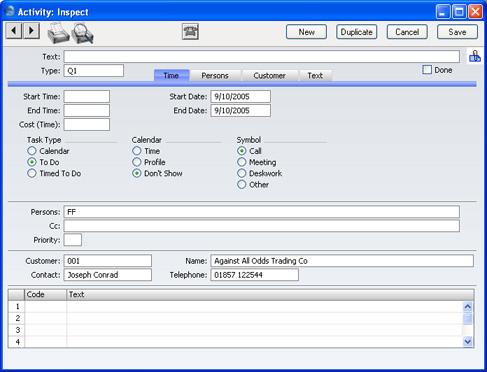
Task: Click the Contact field Joseph Conrad
Action: click(x=108, y=275)
